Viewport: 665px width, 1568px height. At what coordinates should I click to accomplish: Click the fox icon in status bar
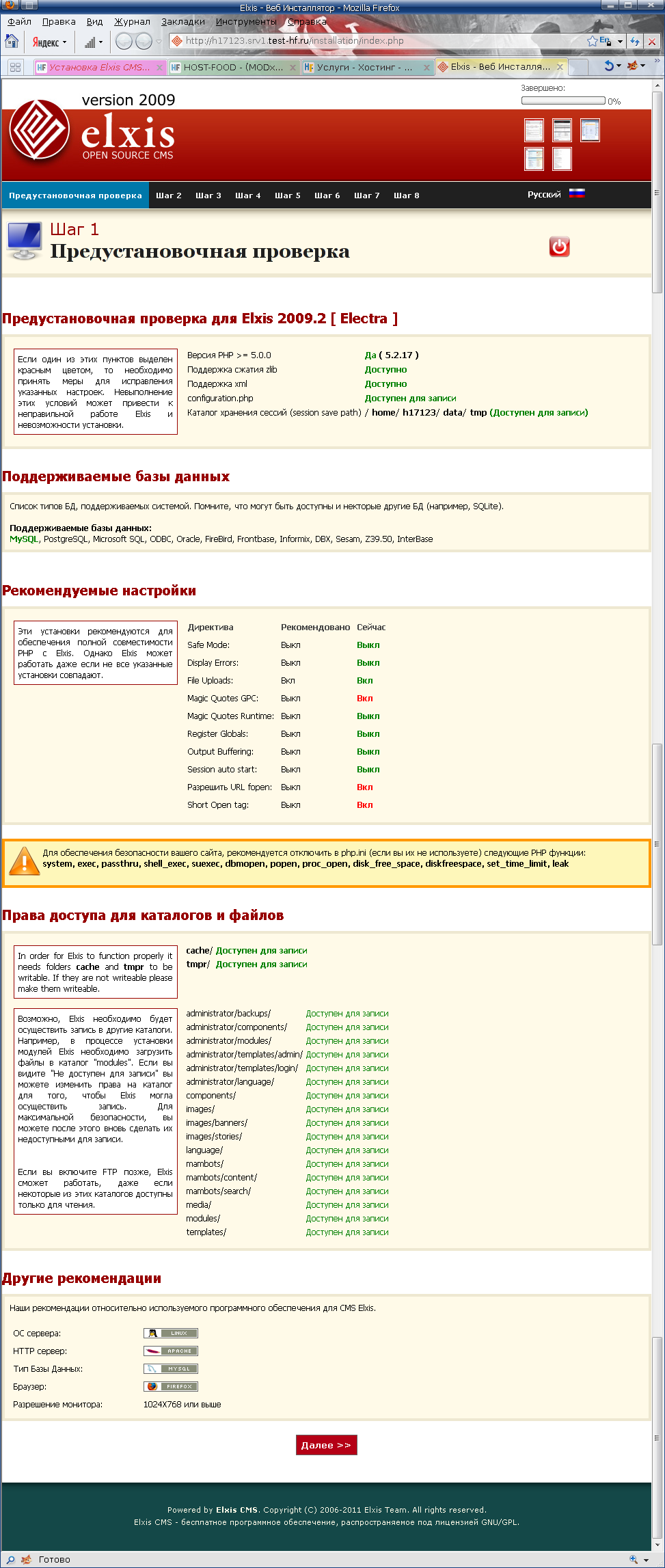tap(27, 1559)
